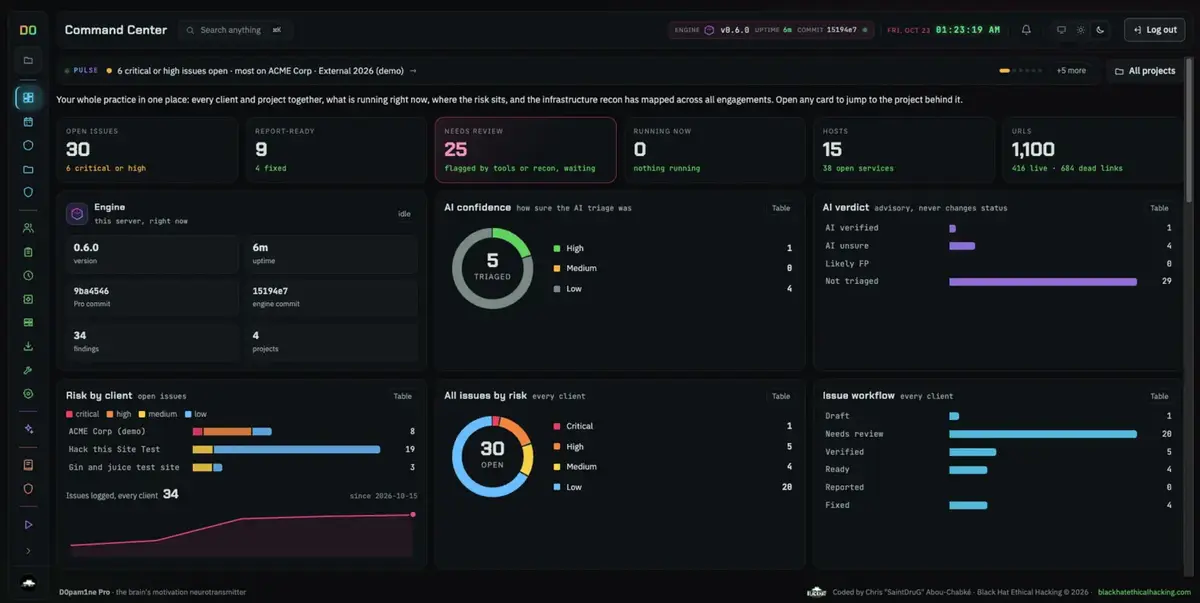Toggle Table view for All issues by risk

781,396
